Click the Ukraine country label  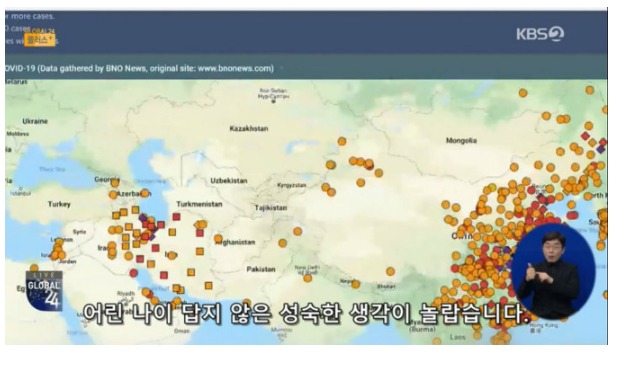coord(35,121)
